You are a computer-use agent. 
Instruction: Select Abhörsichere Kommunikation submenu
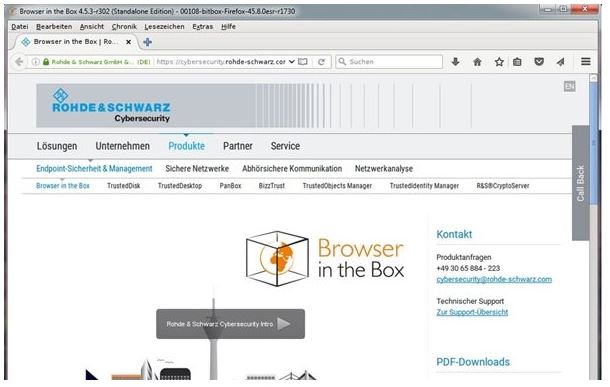tap(292, 169)
